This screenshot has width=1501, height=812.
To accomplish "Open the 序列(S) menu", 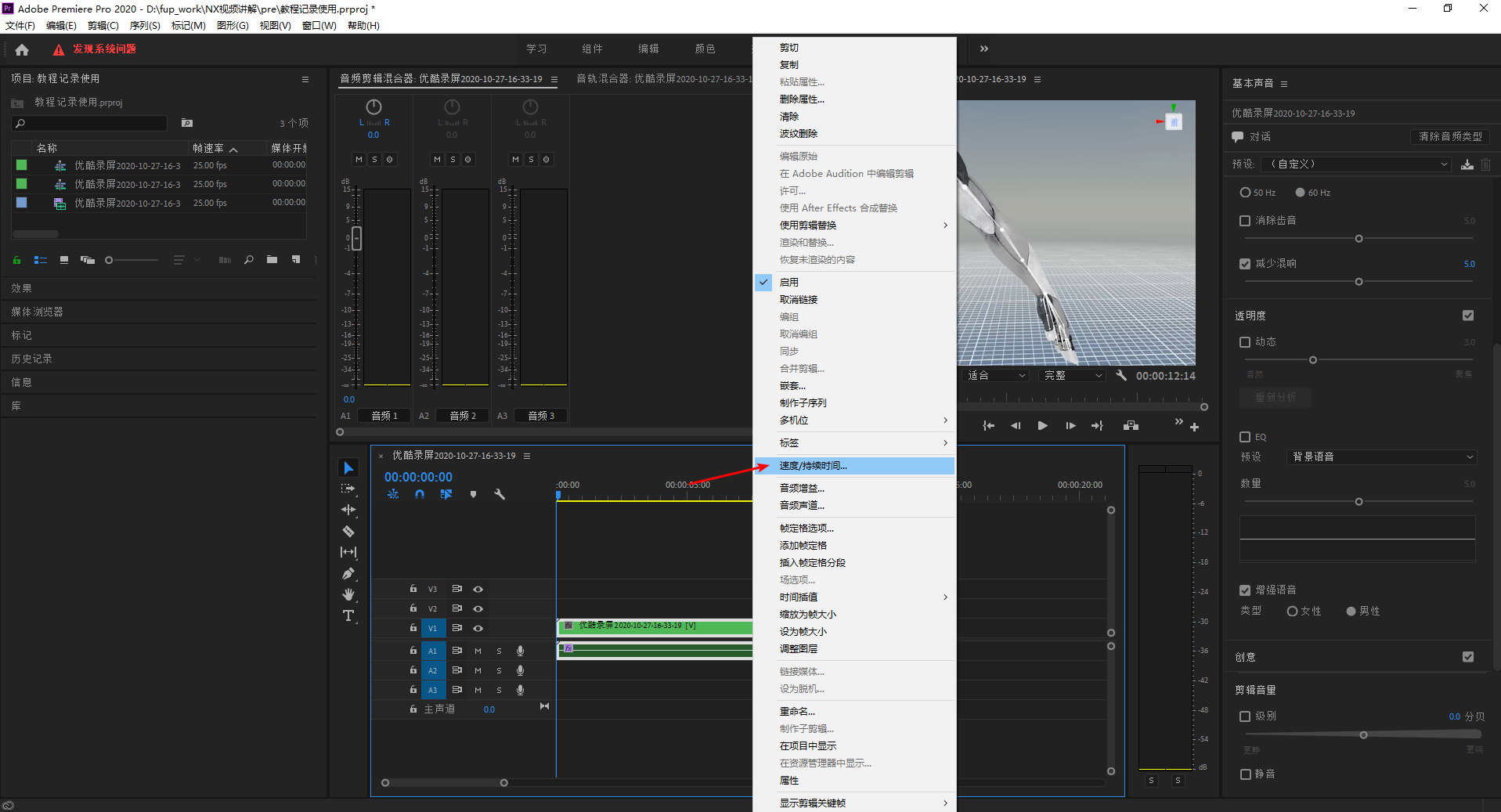I will (x=145, y=26).
